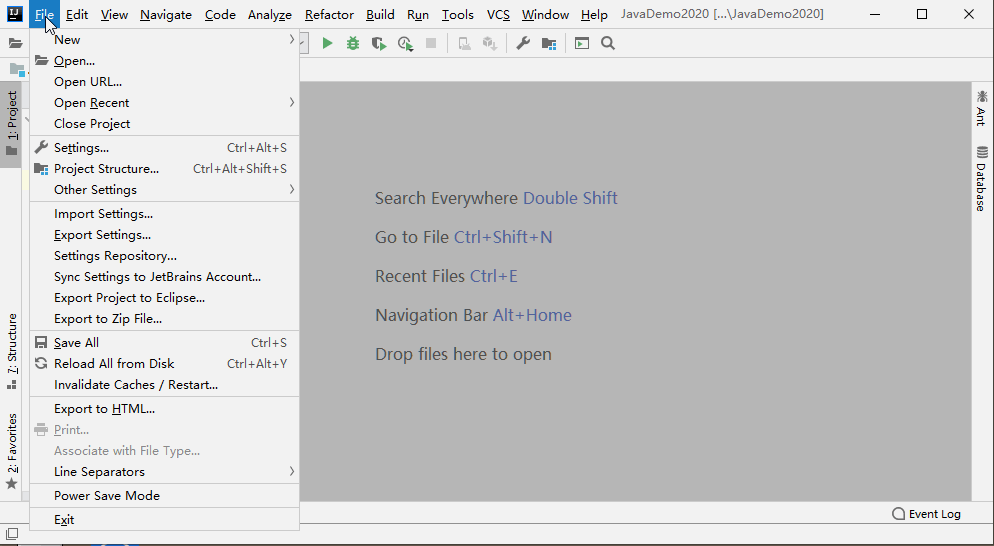Select Open URL... menu entry
The width and height of the screenshot is (994, 546).
point(165,82)
